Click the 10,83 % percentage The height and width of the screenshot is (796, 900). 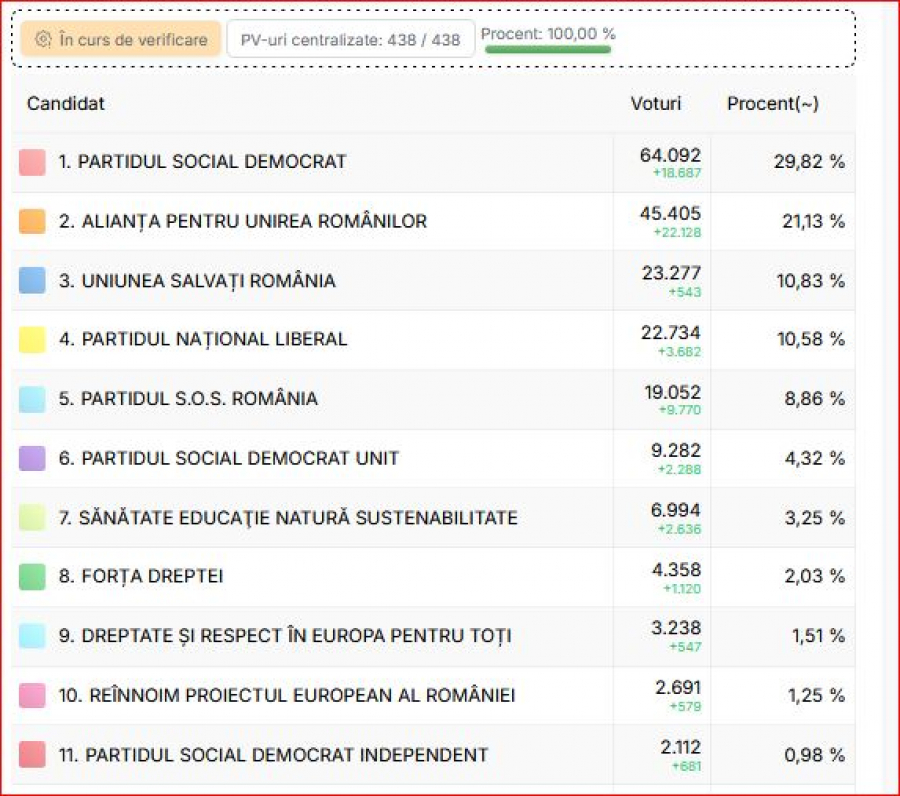(810, 281)
